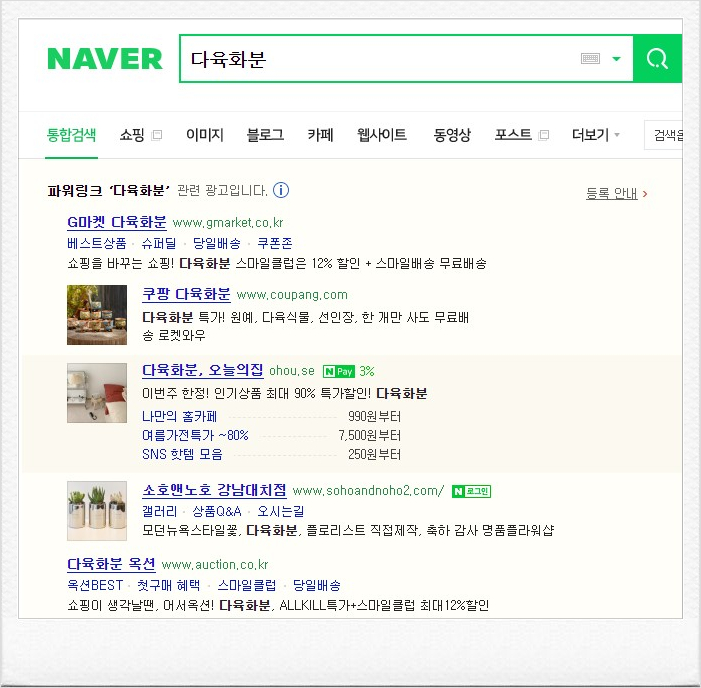701x688 pixels.
Task: Click the 990원부터 price text
Action: tap(375, 417)
